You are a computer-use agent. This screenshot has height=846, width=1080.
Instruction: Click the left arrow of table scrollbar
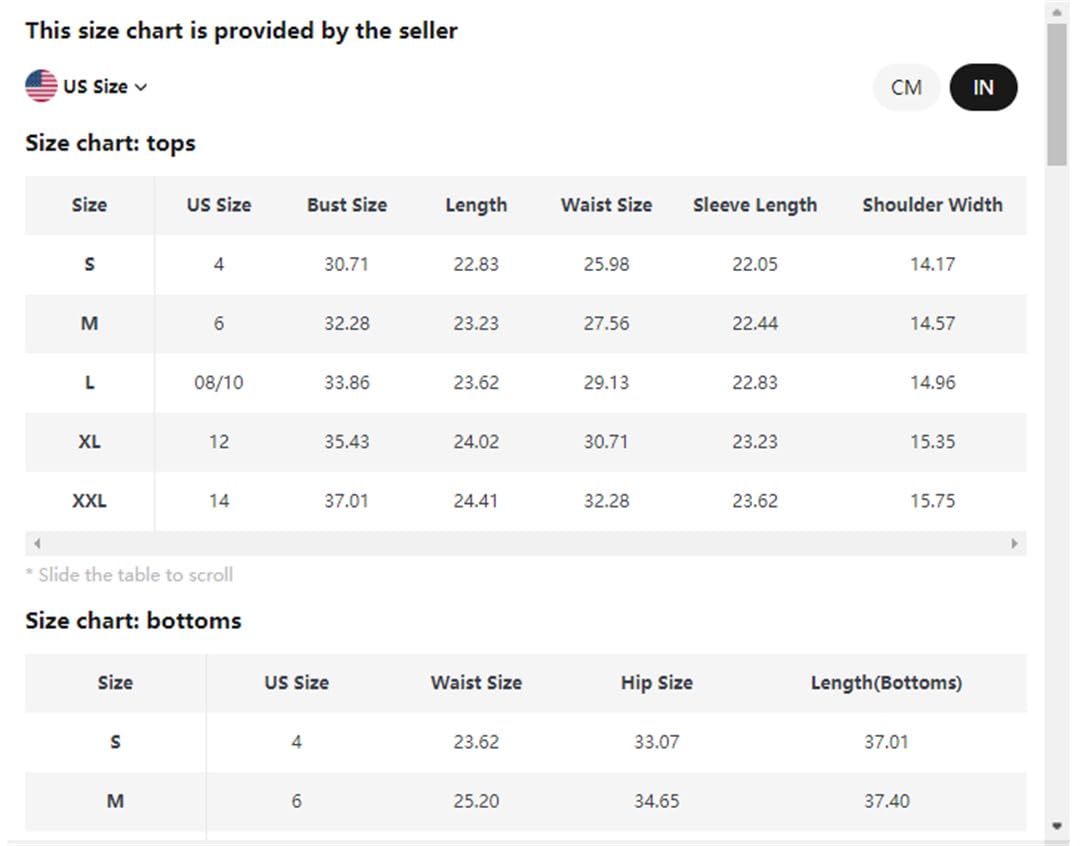37,544
